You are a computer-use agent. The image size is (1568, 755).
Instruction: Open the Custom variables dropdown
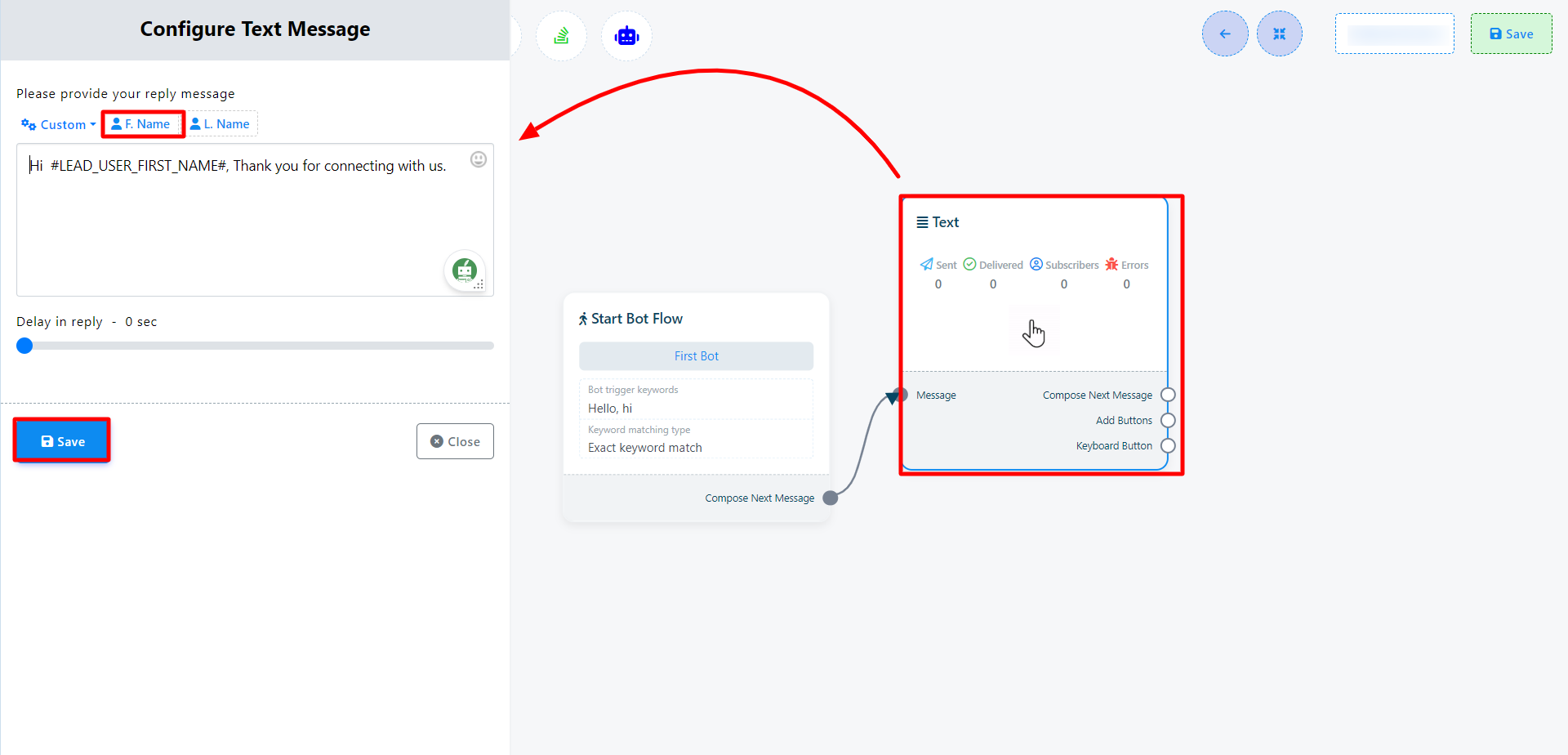(x=58, y=124)
